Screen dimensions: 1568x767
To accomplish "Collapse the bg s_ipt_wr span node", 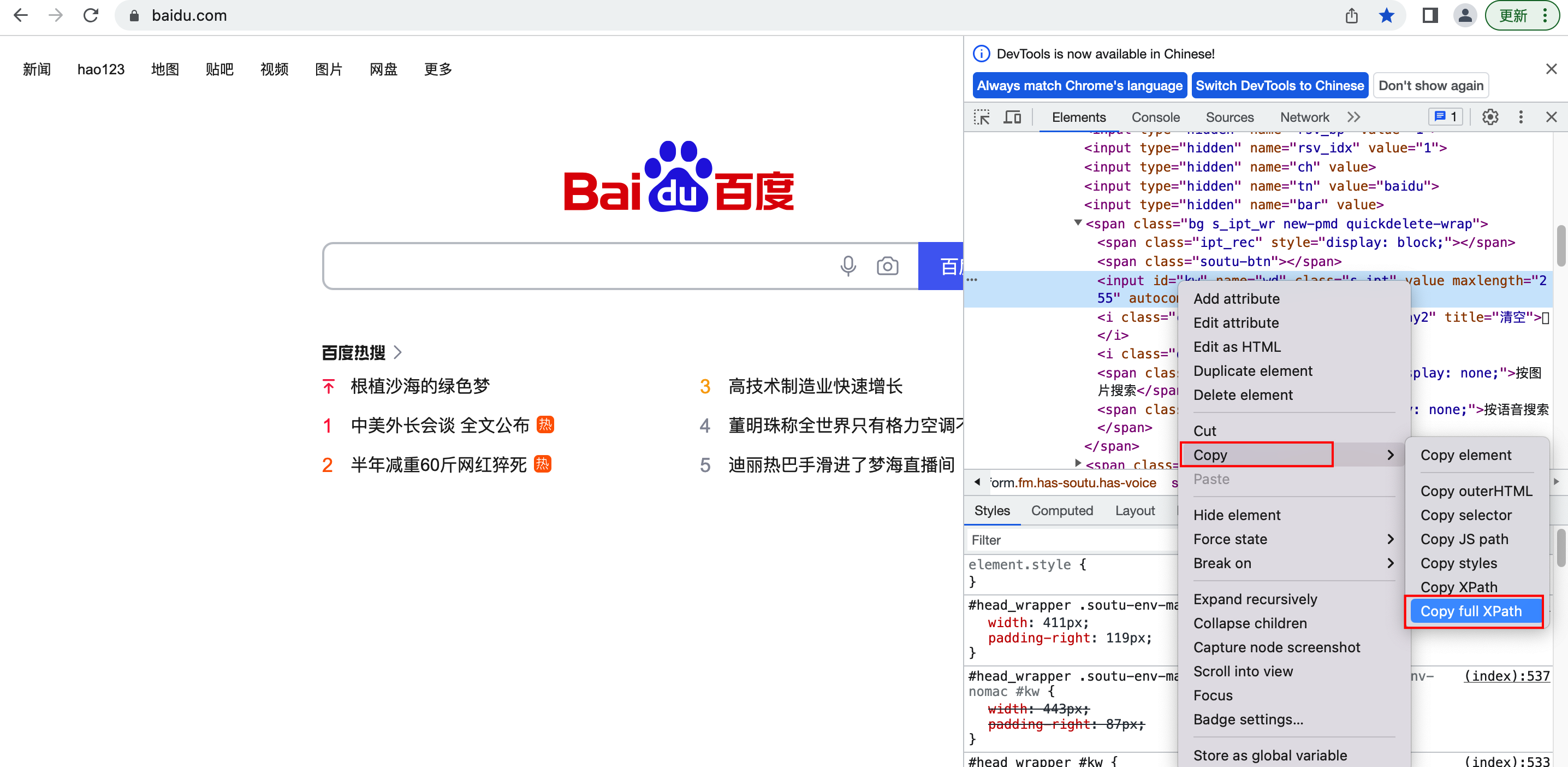I will [x=1078, y=223].
